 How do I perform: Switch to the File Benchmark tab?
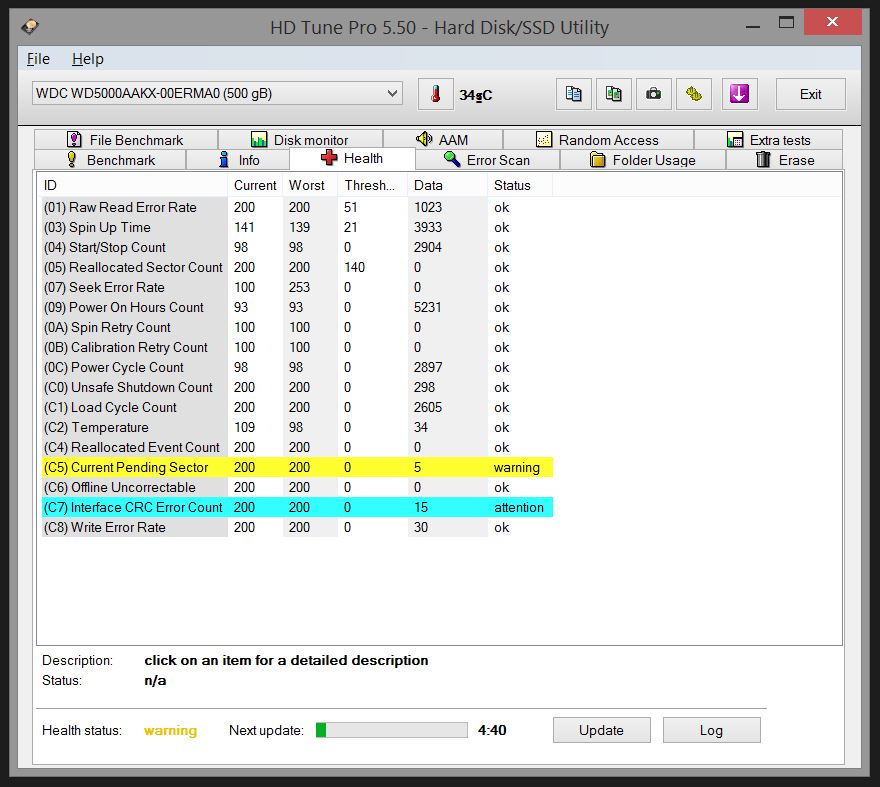point(126,139)
